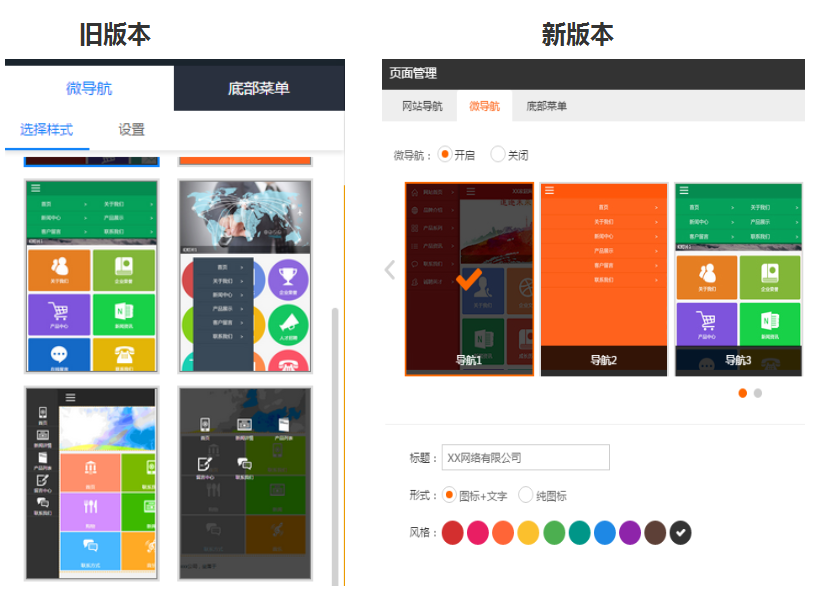
Task: Select 图标+文字 display form option
Action: [449, 495]
